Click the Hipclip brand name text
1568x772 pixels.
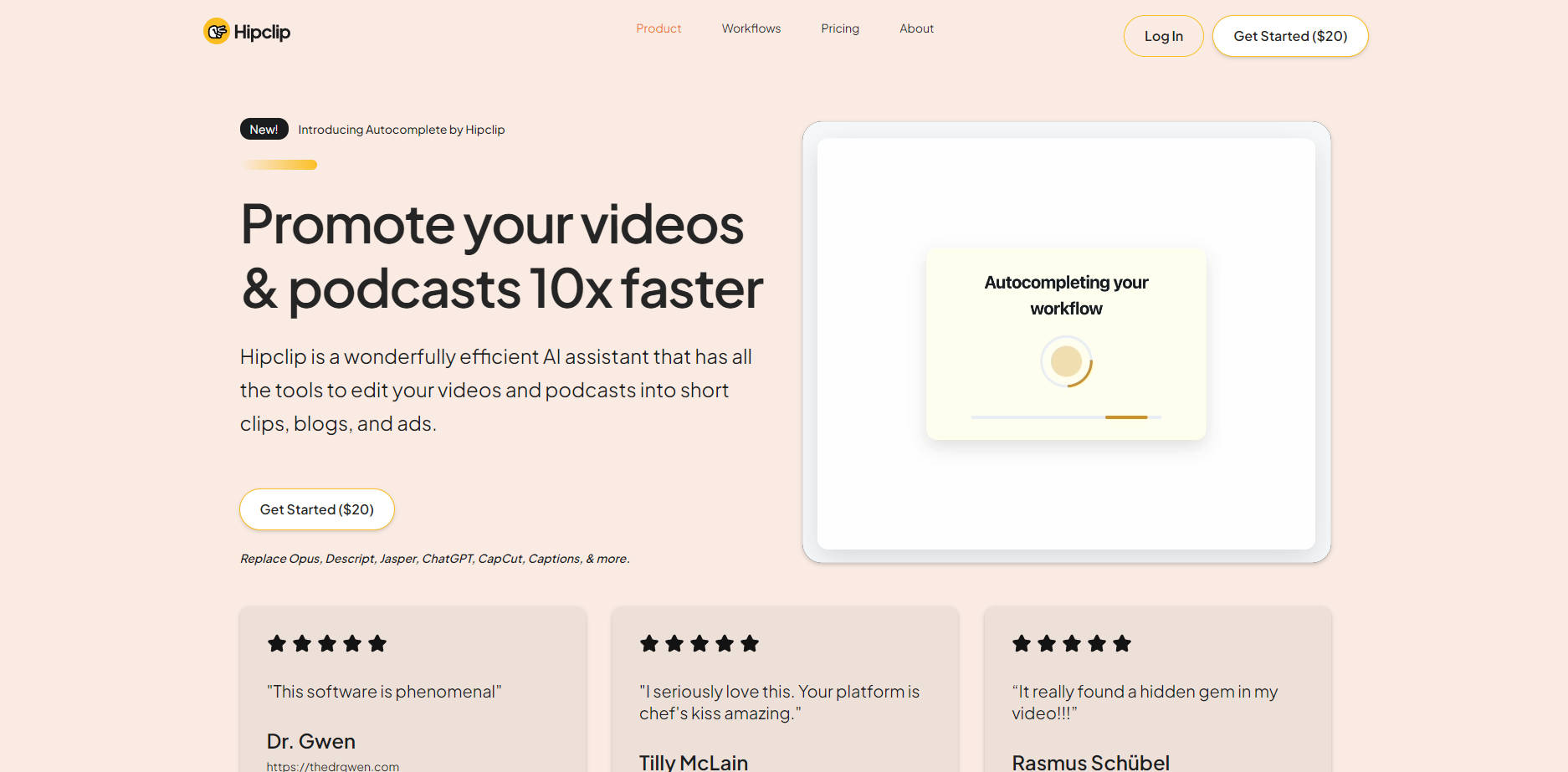[262, 32]
